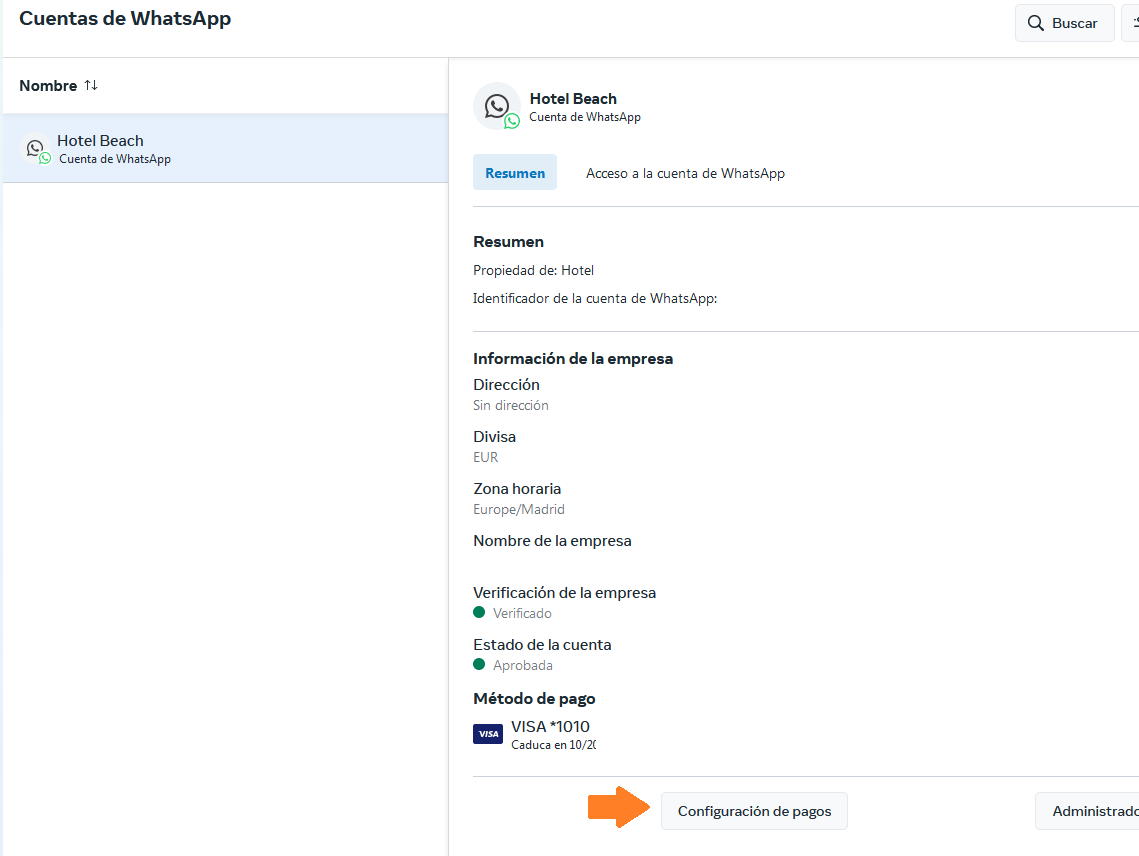Image resolution: width=1139 pixels, height=856 pixels.
Task: Click the magnifier icon in Buscar
Action: pos(1036,23)
